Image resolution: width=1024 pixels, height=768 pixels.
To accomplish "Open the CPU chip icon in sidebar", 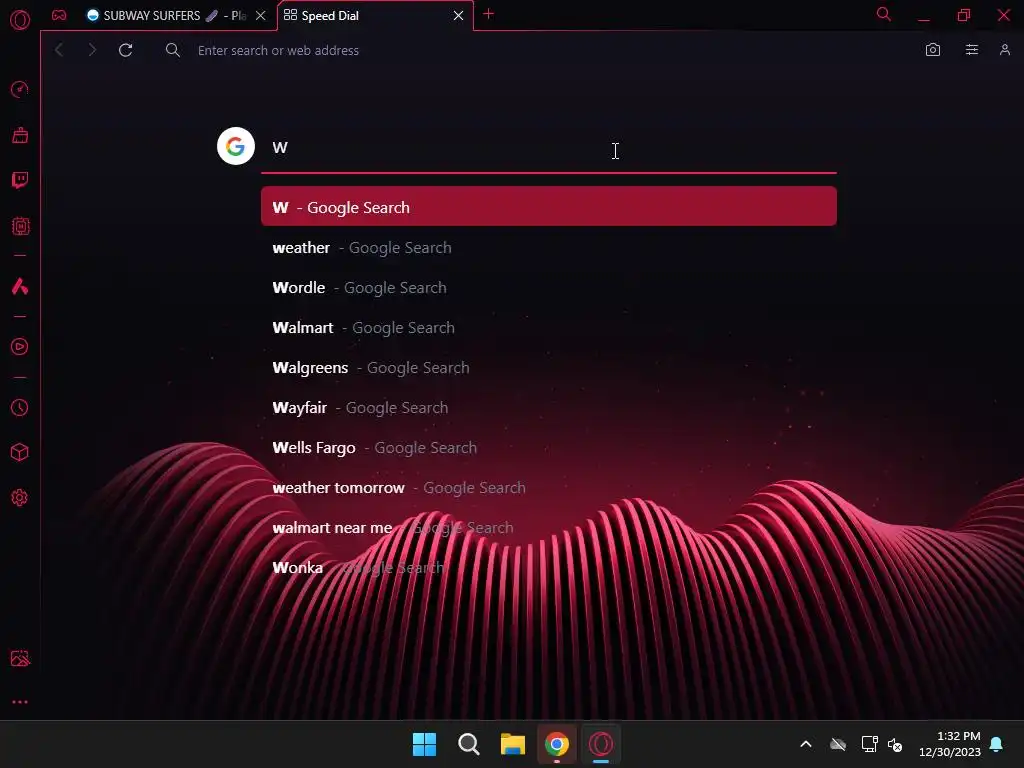I will (20, 226).
